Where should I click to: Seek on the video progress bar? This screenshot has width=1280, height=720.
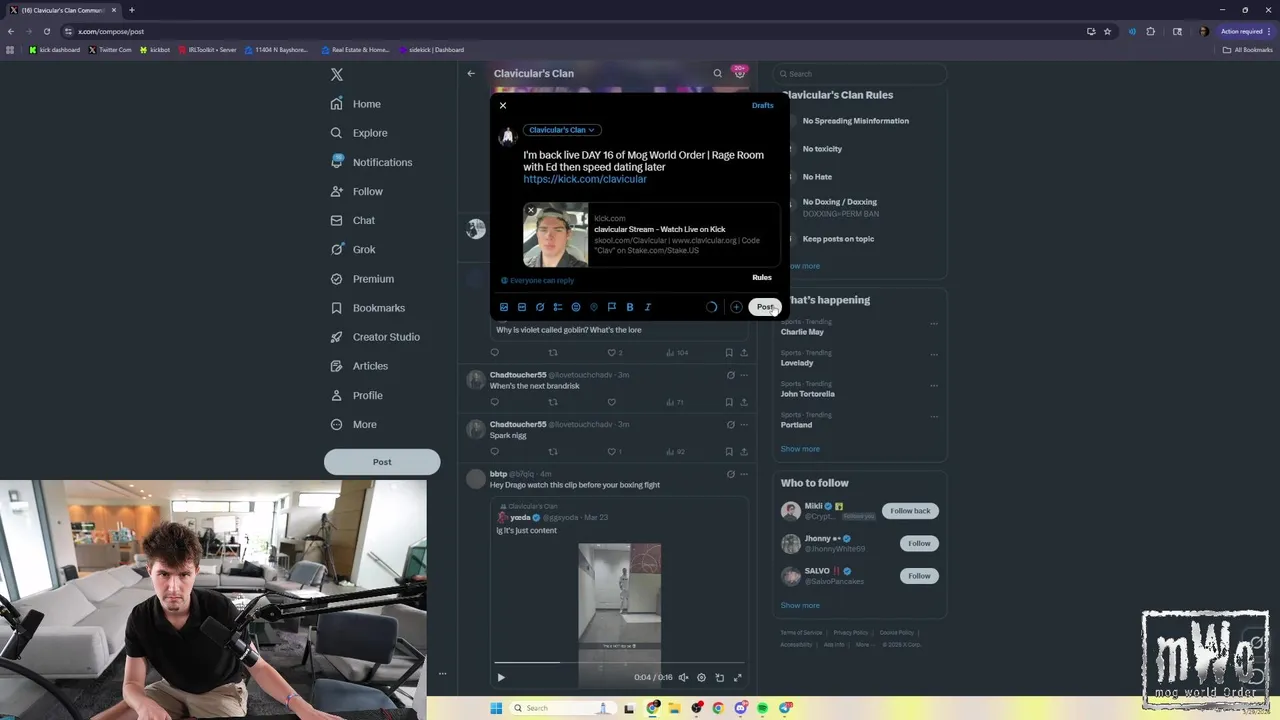(618, 662)
